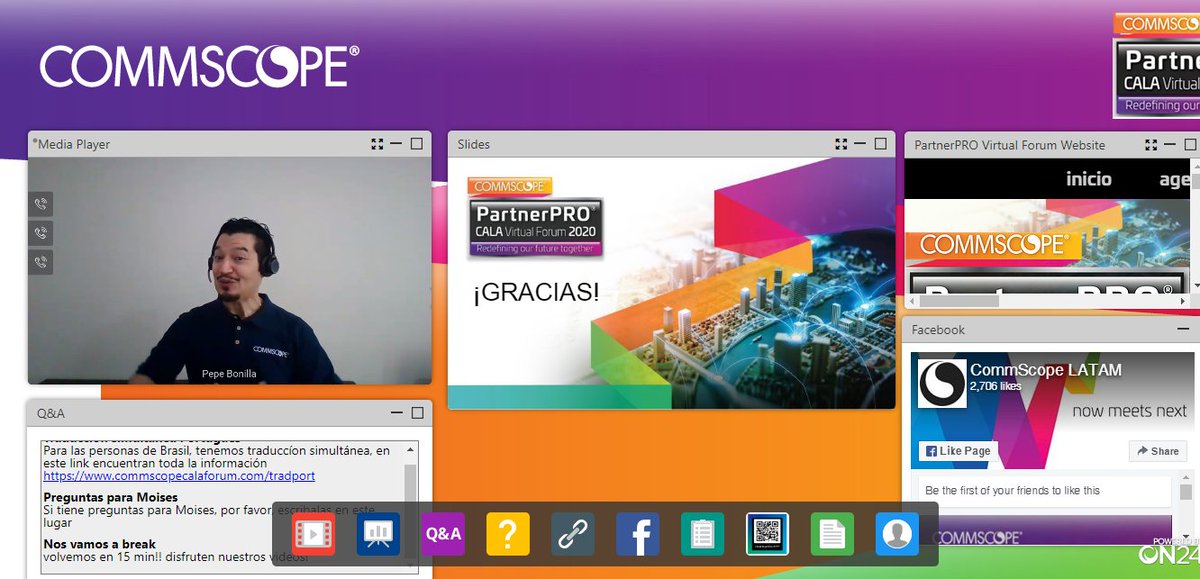Select inicio in the website navigation
The width and height of the screenshot is (1200, 579).
[x=1089, y=179]
